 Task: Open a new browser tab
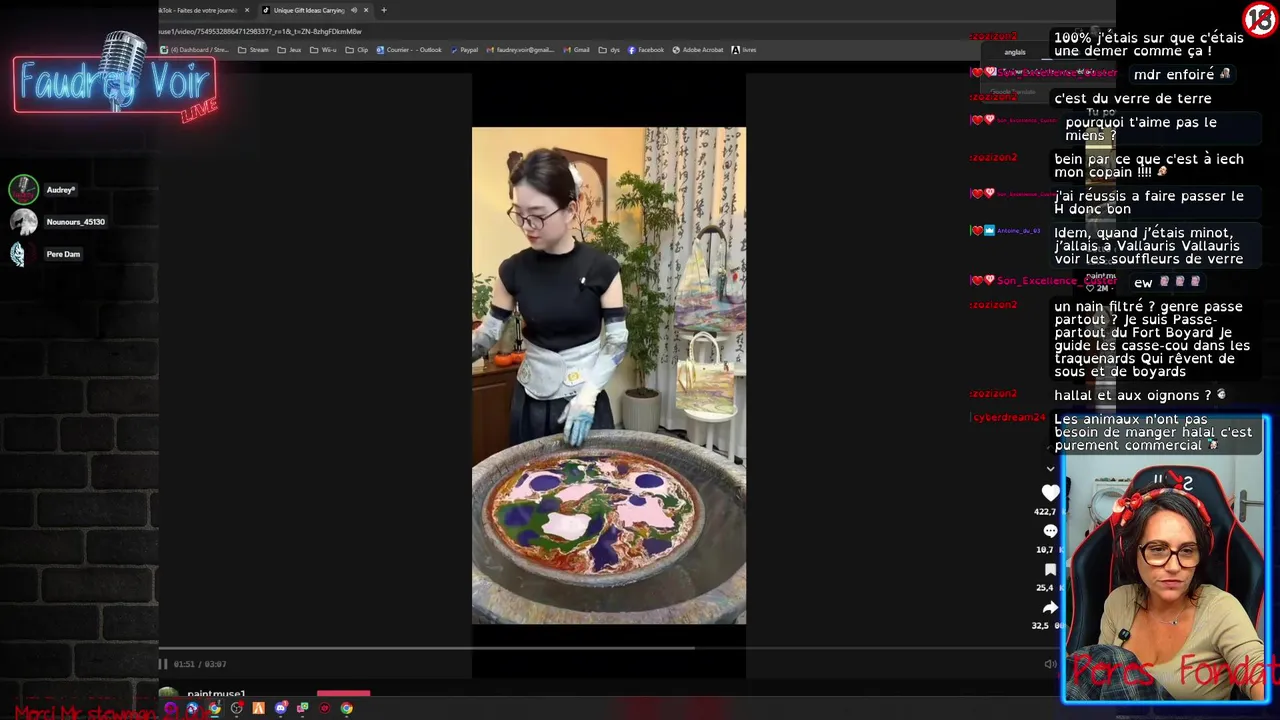(384, 10)
